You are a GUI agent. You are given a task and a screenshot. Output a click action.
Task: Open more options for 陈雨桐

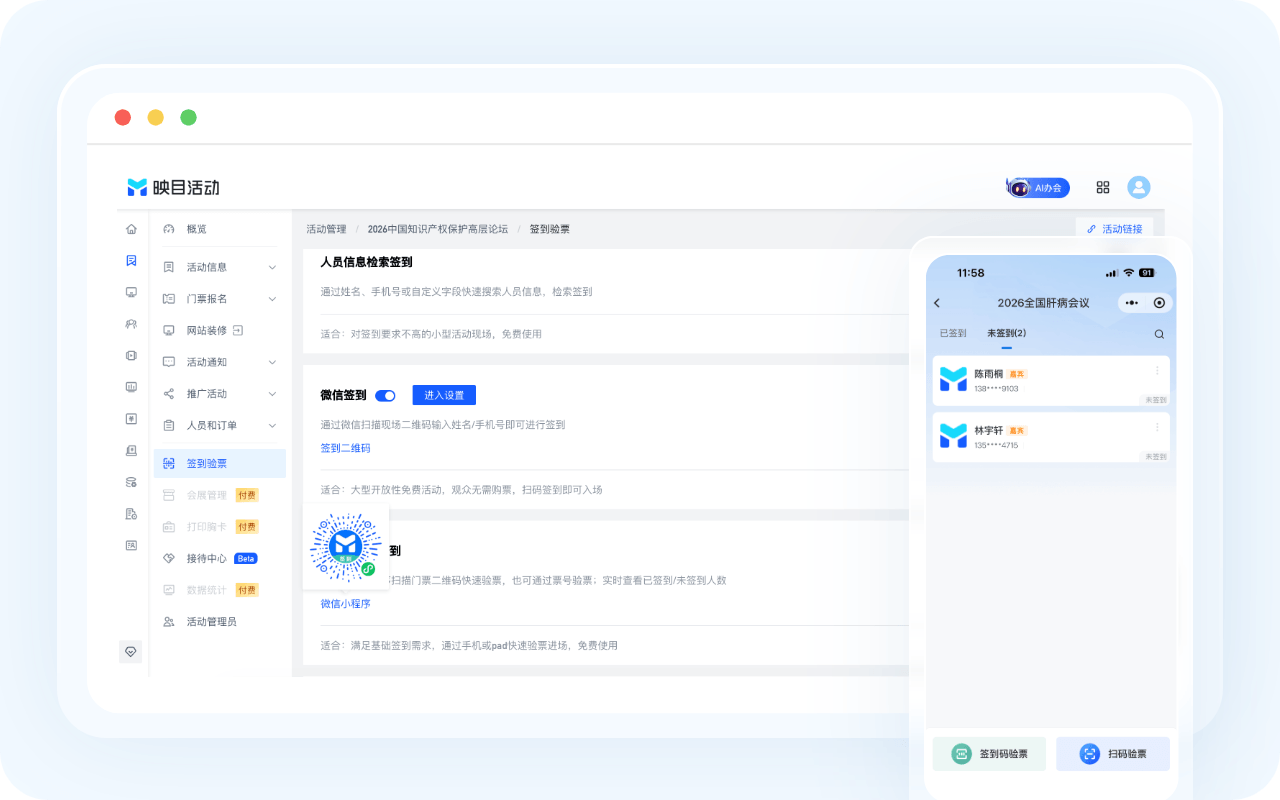pos(1158,371)
